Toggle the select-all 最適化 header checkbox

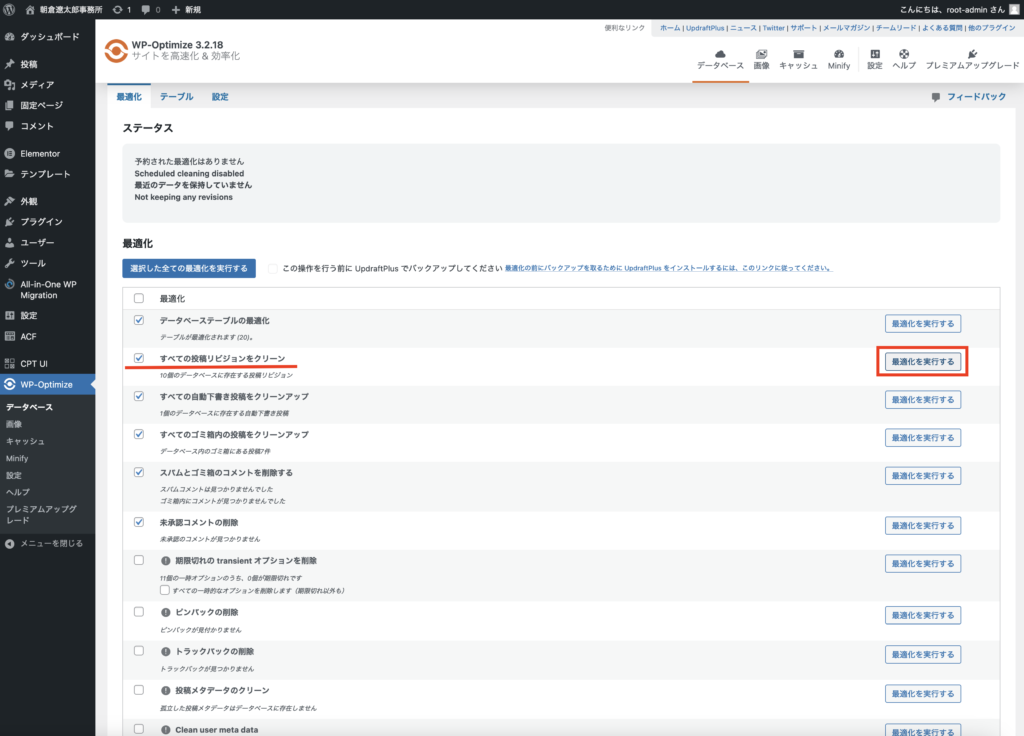point(139,298)
